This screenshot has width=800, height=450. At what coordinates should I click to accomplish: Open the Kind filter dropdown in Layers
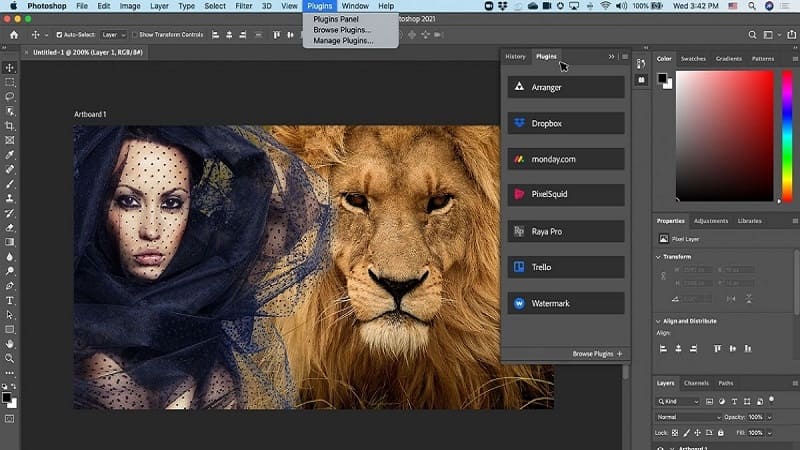point(678,402)
